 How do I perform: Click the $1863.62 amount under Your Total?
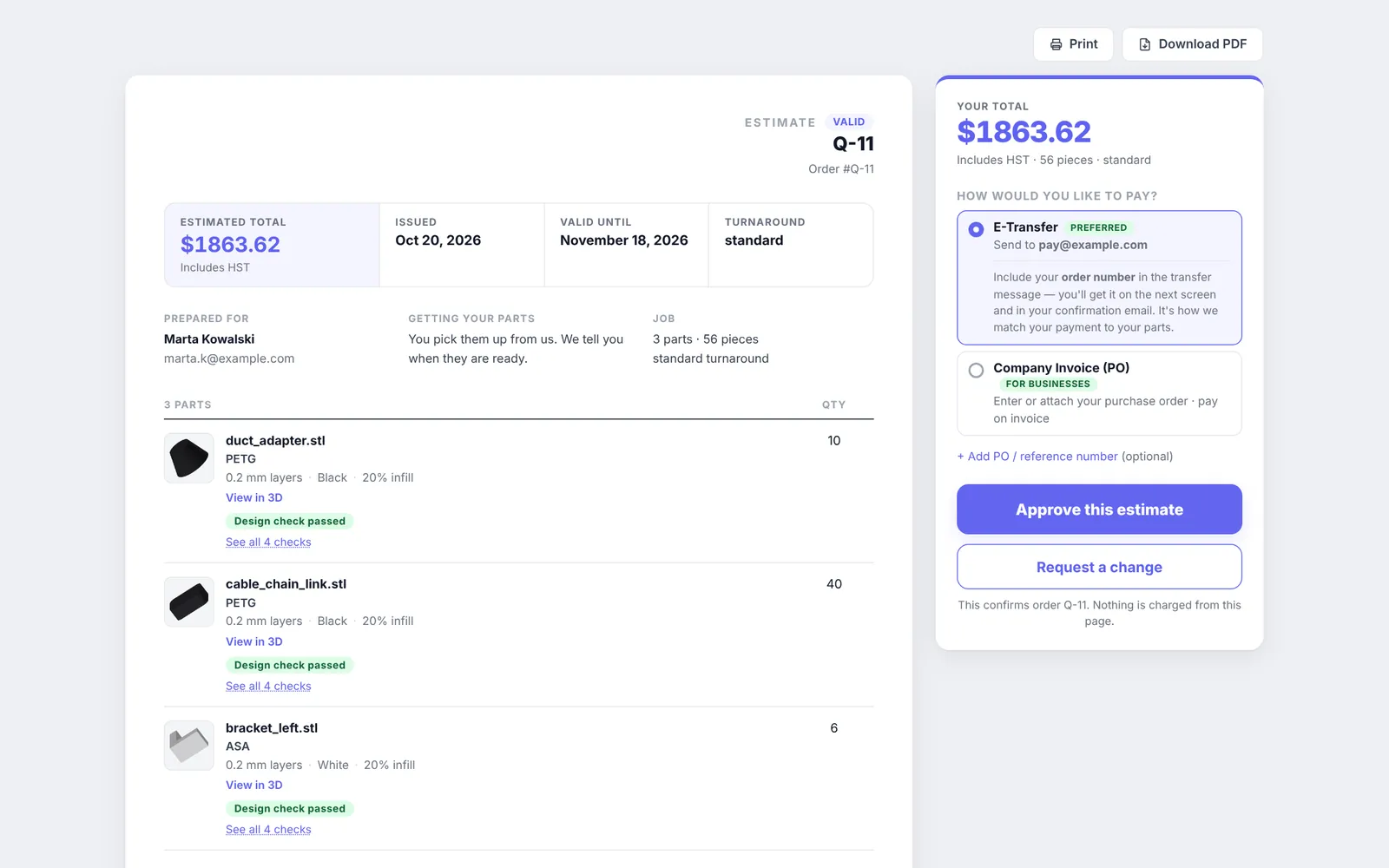[x=1024, y=132]
